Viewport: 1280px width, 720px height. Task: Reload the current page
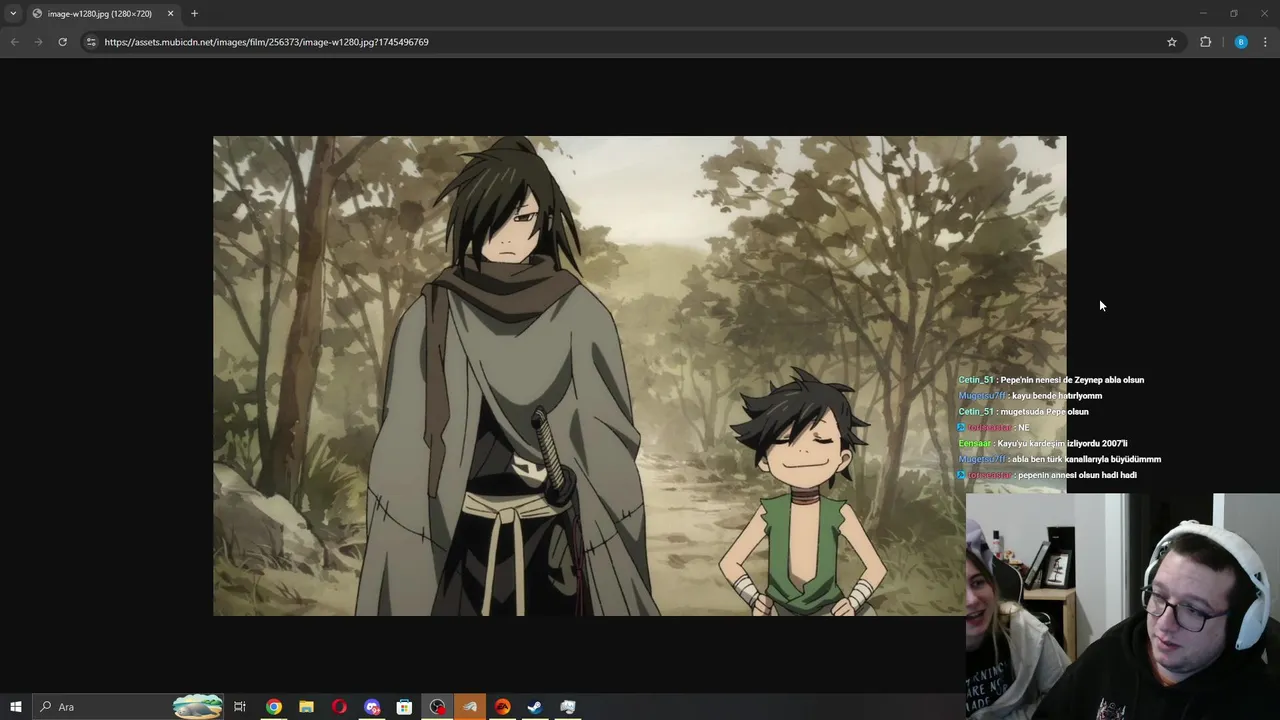62,42
